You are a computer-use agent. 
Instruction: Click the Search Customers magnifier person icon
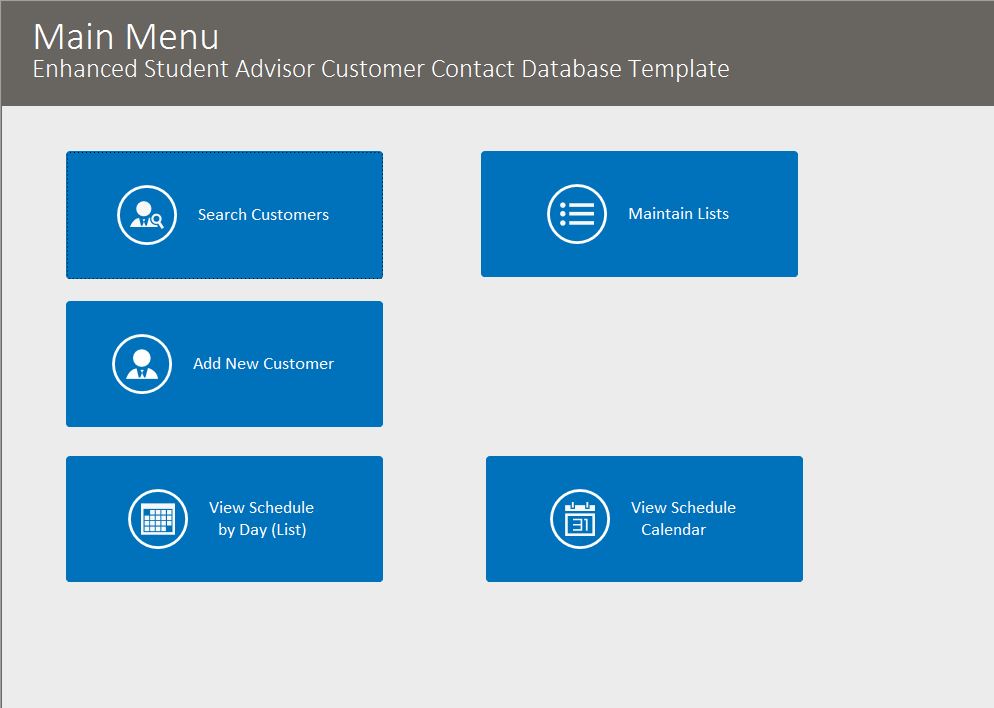tap(147, 215)
